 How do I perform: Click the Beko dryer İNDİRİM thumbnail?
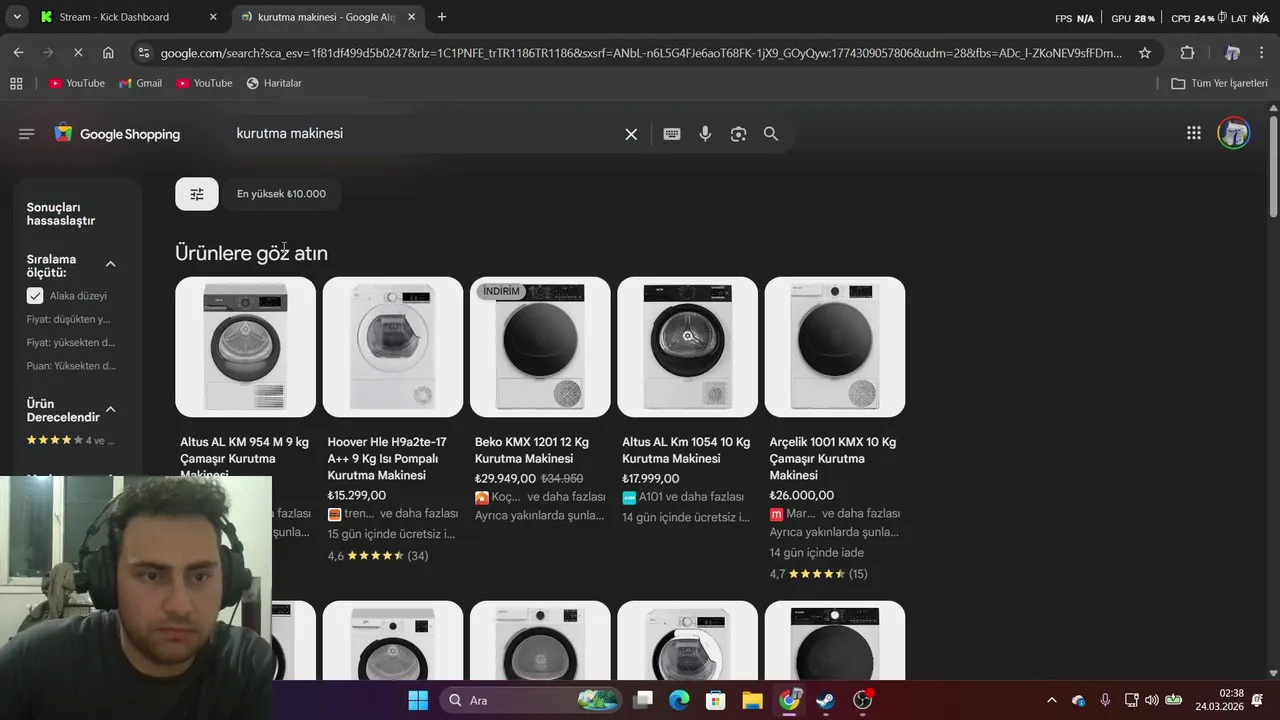pos(540,347)
